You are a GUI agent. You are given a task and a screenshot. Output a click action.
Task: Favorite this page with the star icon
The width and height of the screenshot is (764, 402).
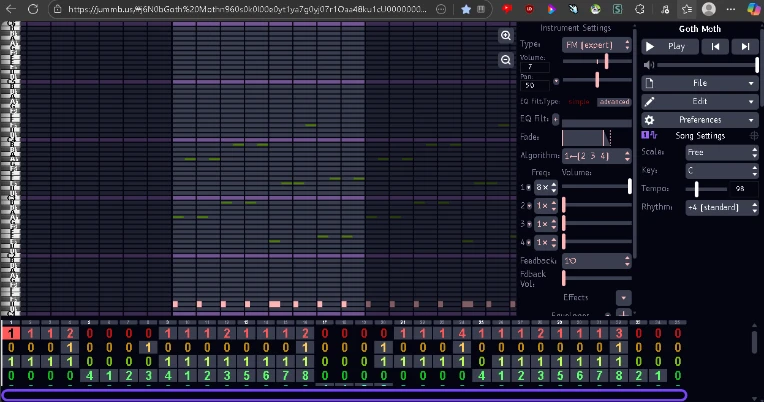pyautogui.click(x=466, y=9)
